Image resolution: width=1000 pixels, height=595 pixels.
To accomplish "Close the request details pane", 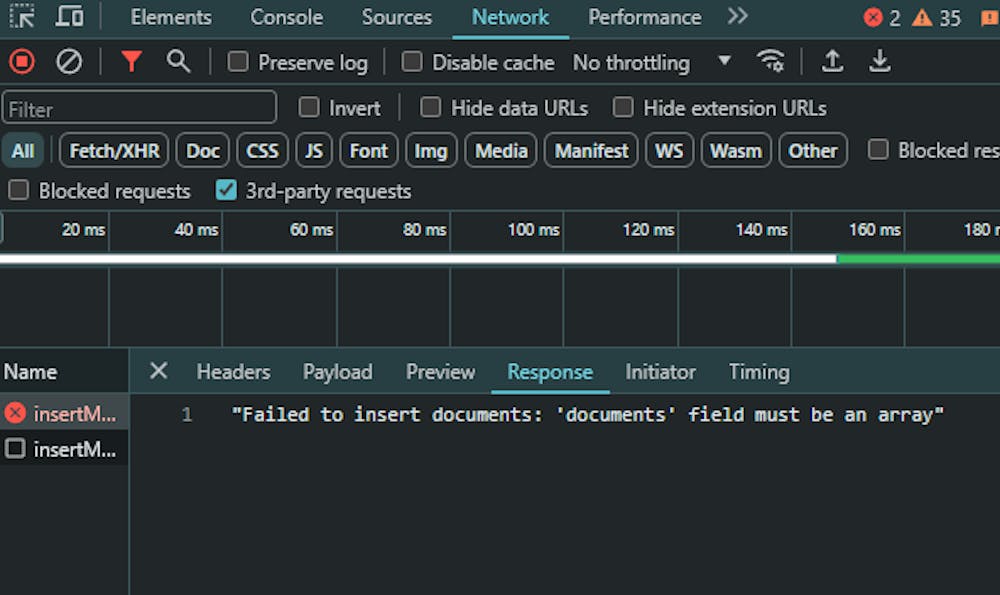I will [x=158, y=371].
